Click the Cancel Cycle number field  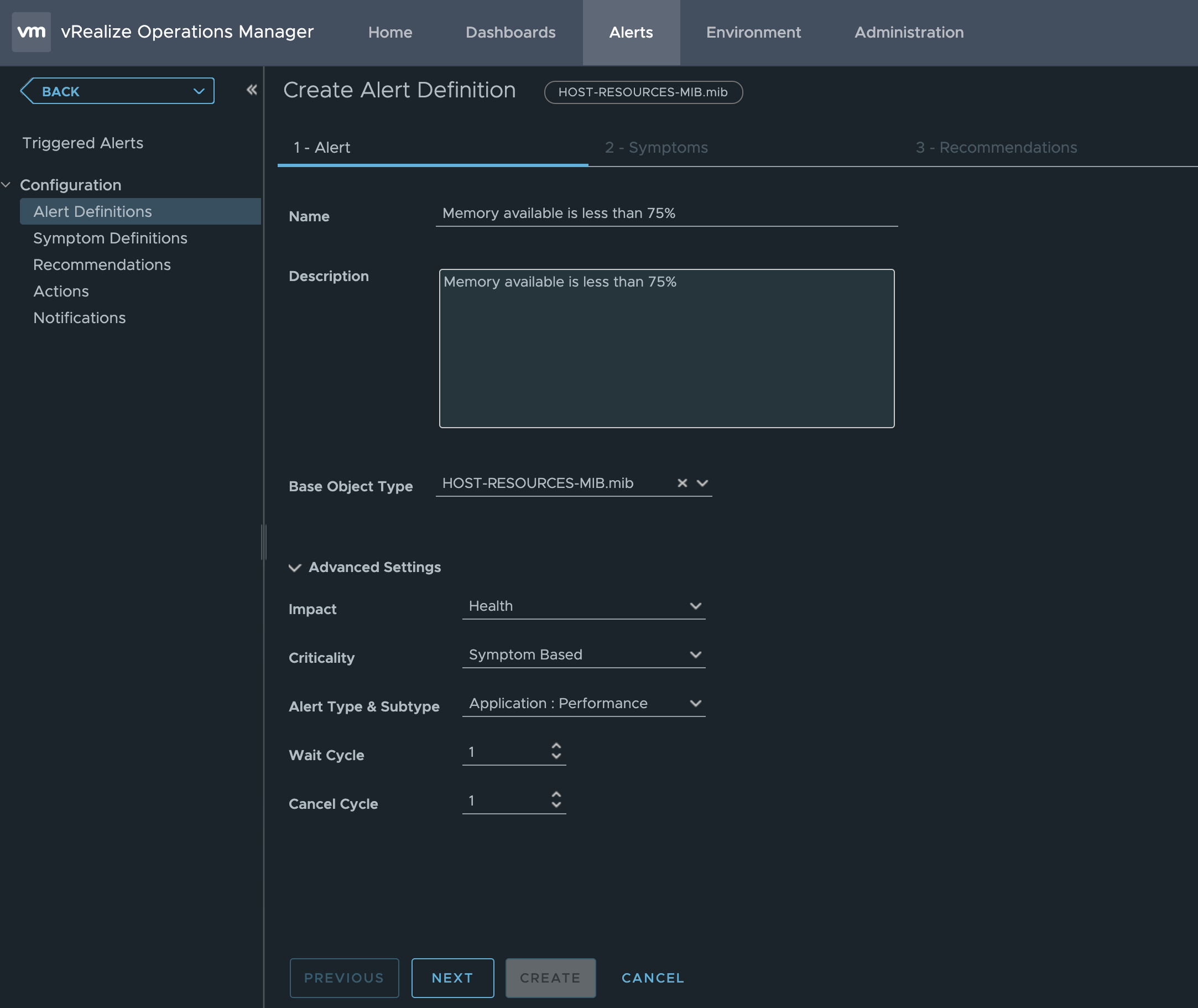coord(506,800)
